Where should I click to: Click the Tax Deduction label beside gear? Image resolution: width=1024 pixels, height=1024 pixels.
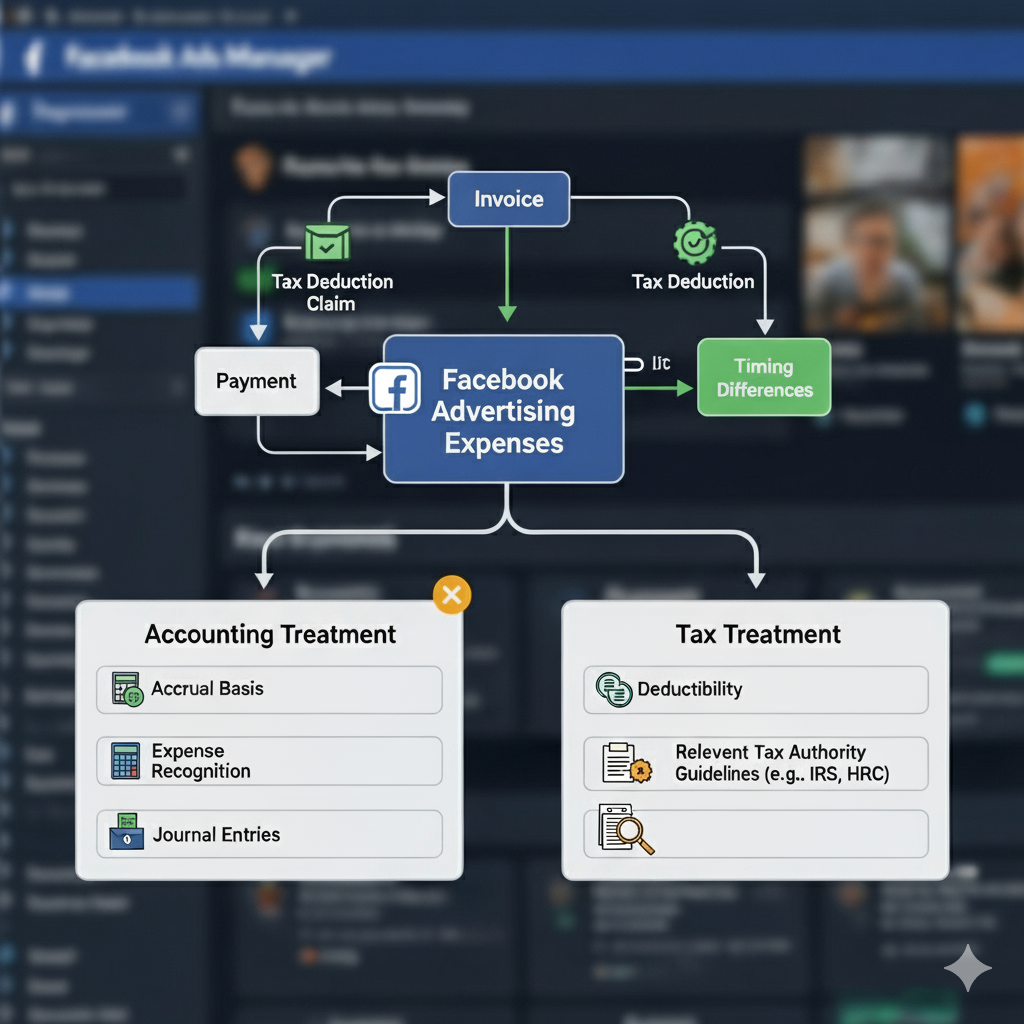(x=693, y=281)
